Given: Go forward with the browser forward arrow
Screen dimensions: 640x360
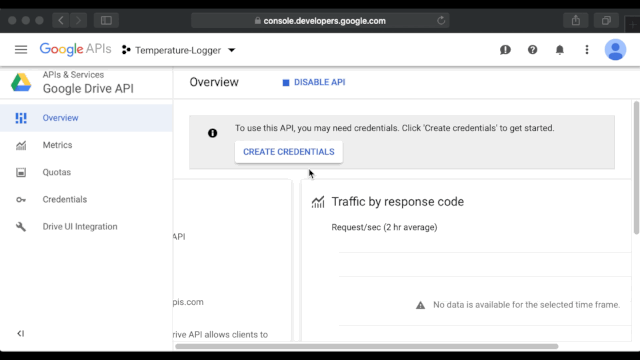Looking at the screenshot, I should tap(78, 20).
